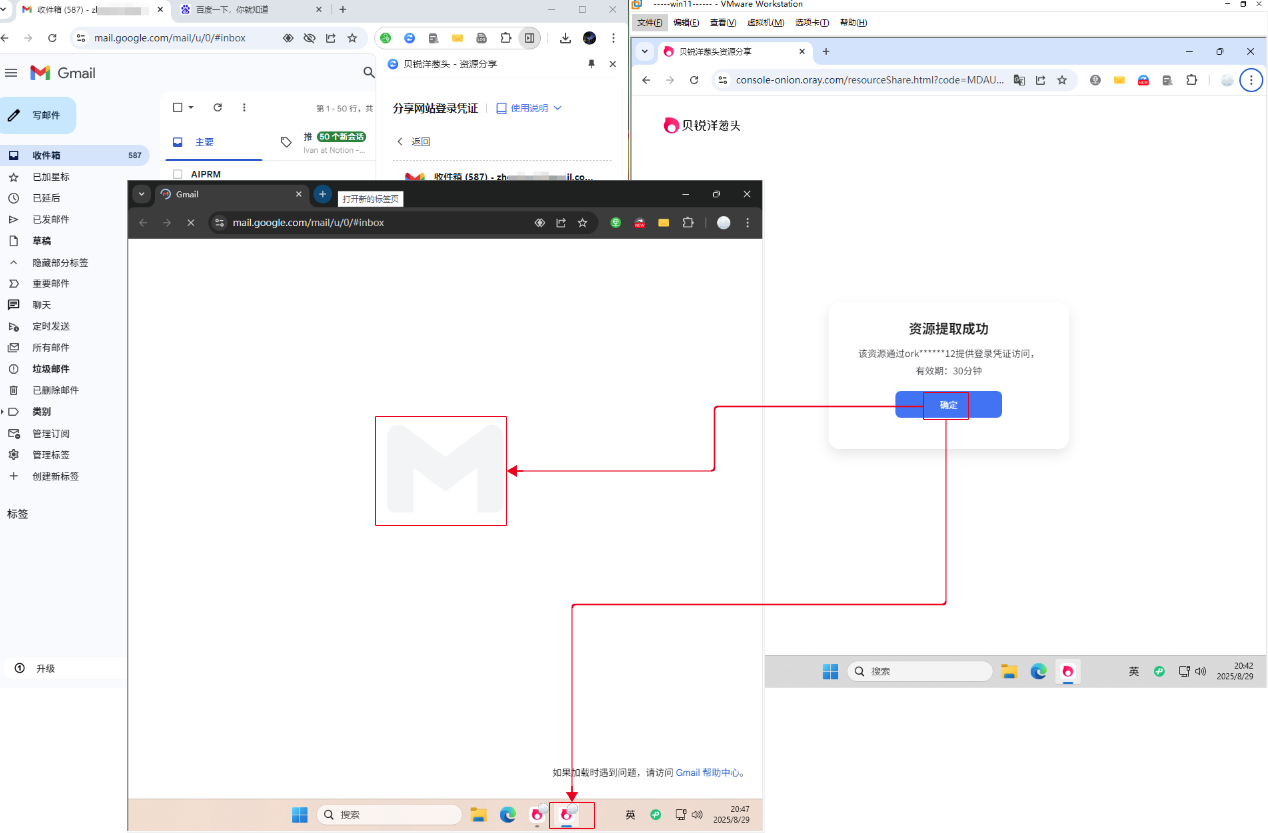Stop page loading in dark Gmail window
1268x833 pixels.
coord(190,223)
